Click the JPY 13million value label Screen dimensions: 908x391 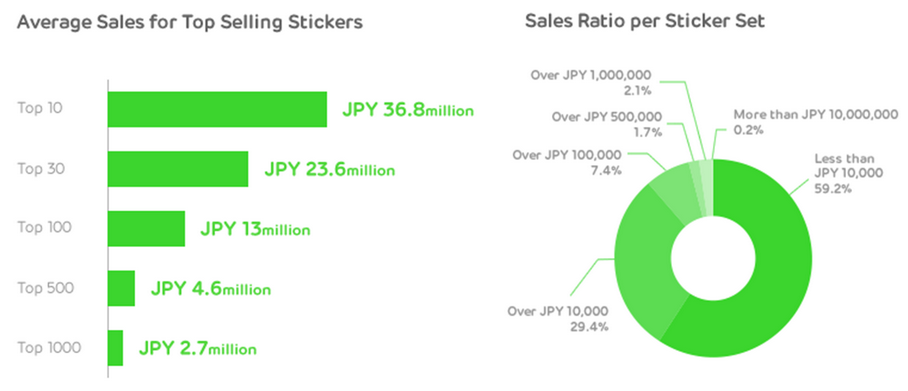(255, 229)
